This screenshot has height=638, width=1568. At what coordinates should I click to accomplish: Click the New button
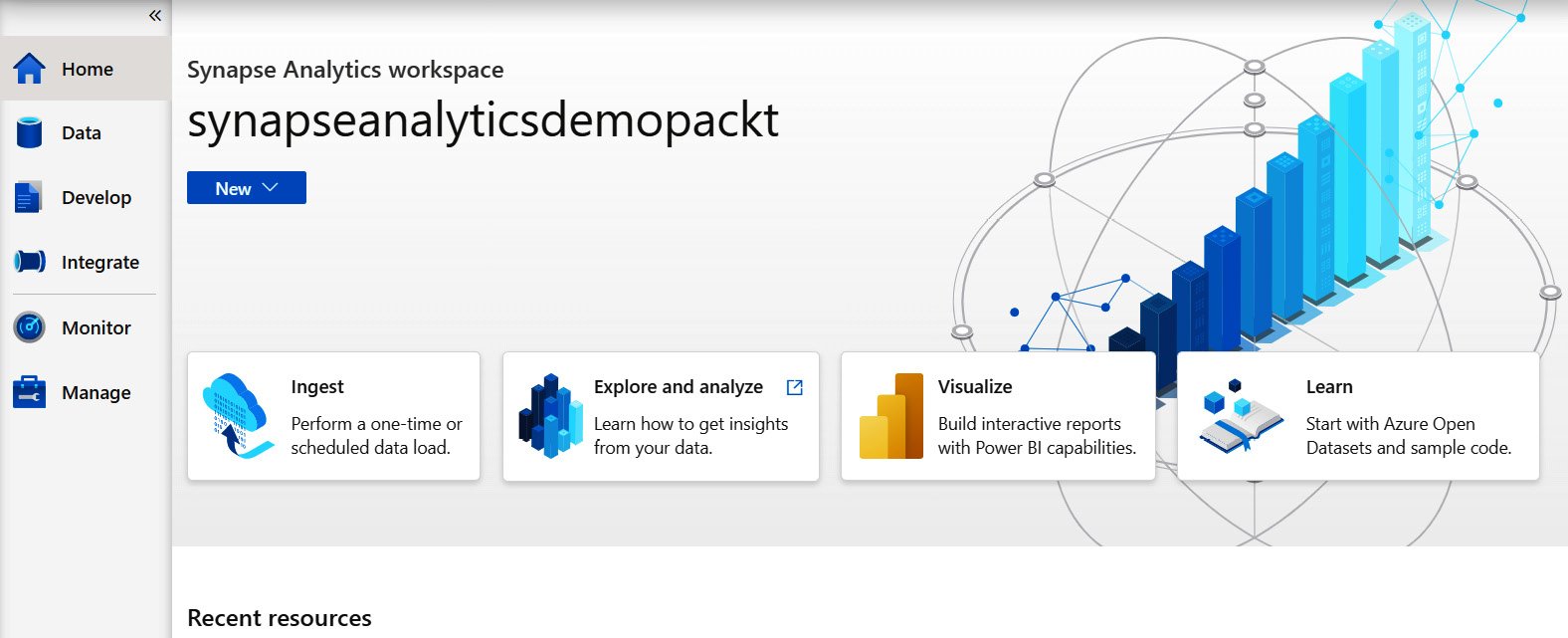tap(247, 188)
